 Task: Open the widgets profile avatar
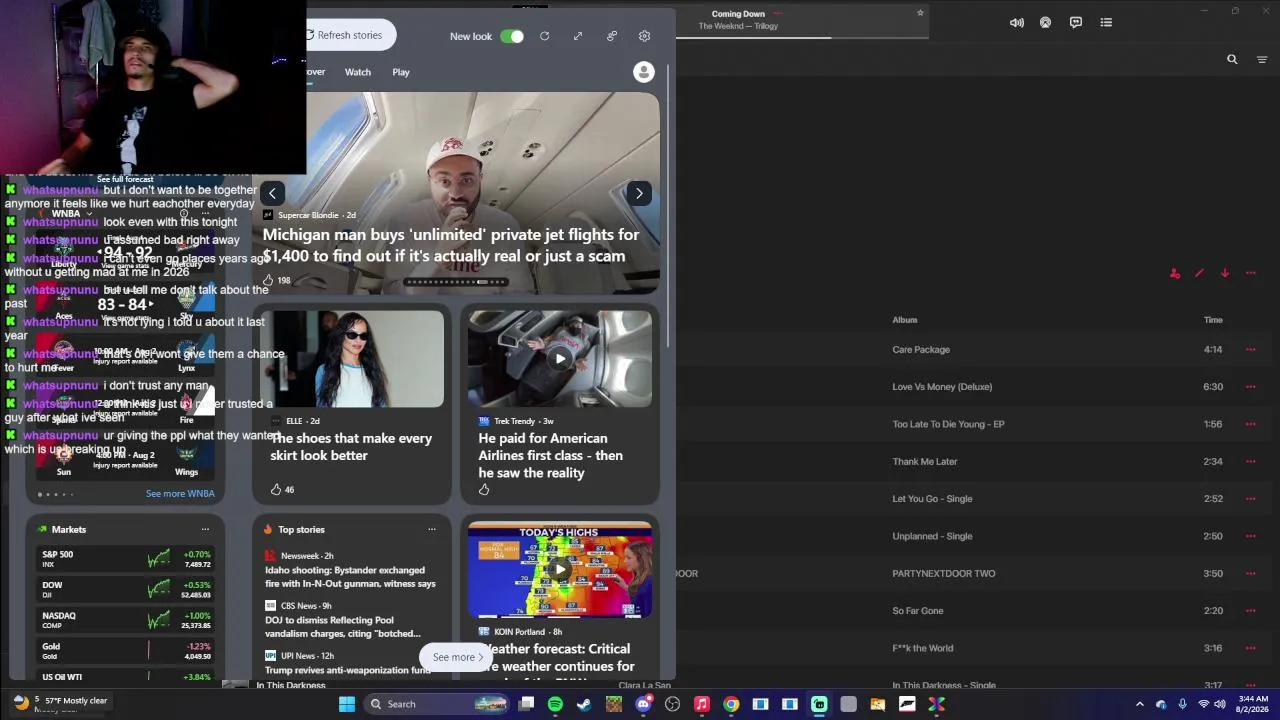pos(644,72)
